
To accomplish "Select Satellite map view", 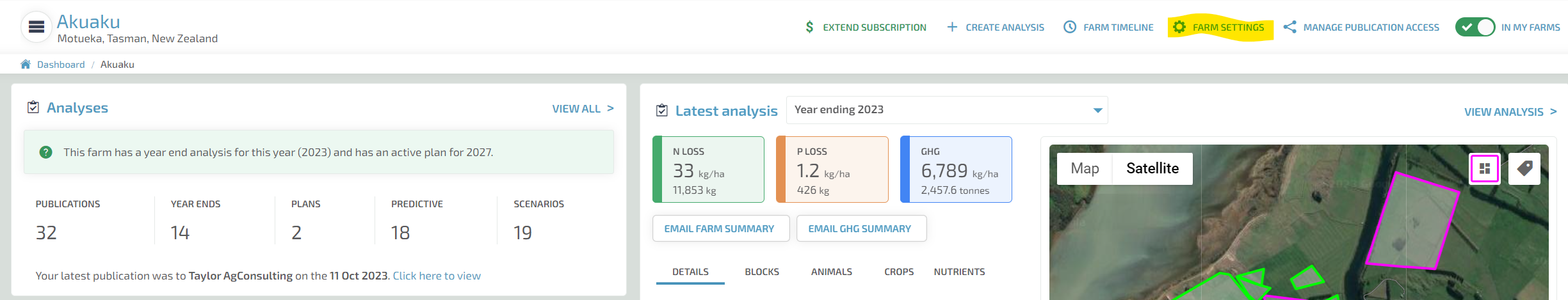I will tap(1152, 168).
